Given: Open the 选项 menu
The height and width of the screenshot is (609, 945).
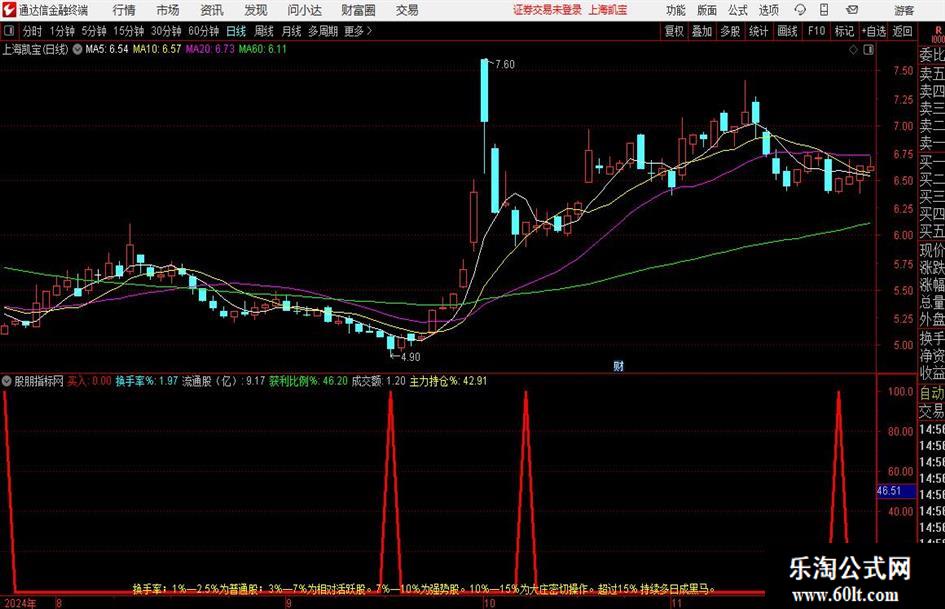Looking at the screenshot, I should [768, 10].
